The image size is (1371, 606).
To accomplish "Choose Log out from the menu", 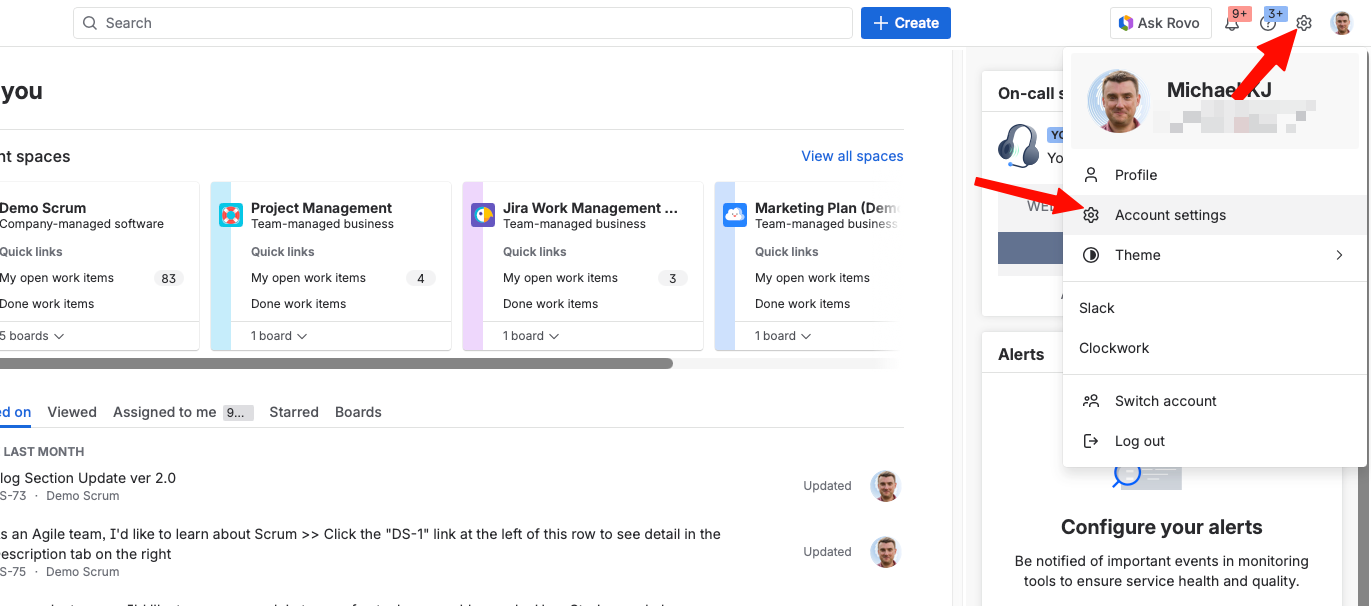I will [x=1139, y=441].
